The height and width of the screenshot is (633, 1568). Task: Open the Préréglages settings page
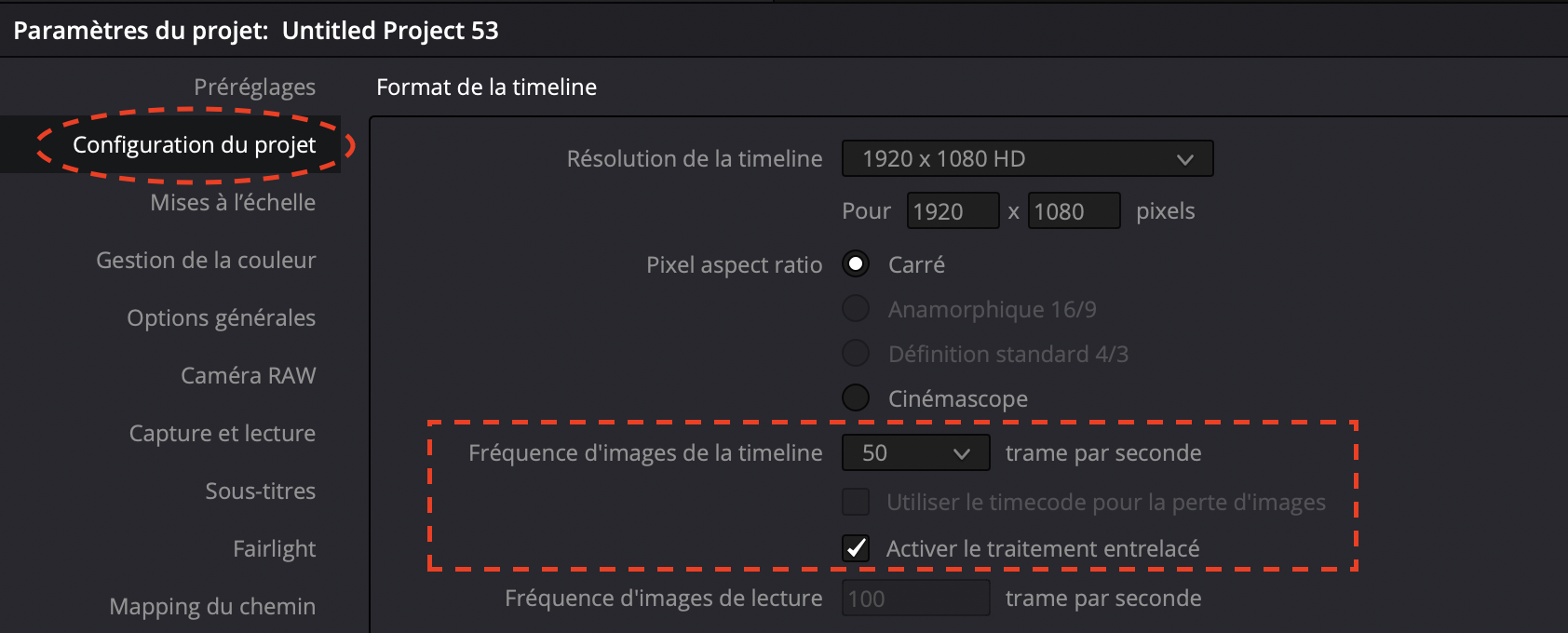click(x=254, y=87)
